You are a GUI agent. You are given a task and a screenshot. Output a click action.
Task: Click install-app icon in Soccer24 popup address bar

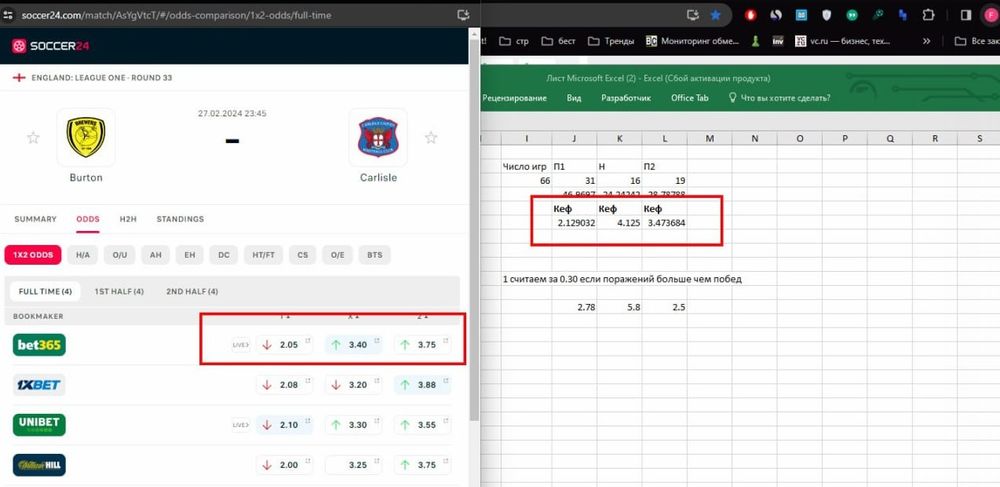pos(464,14)
